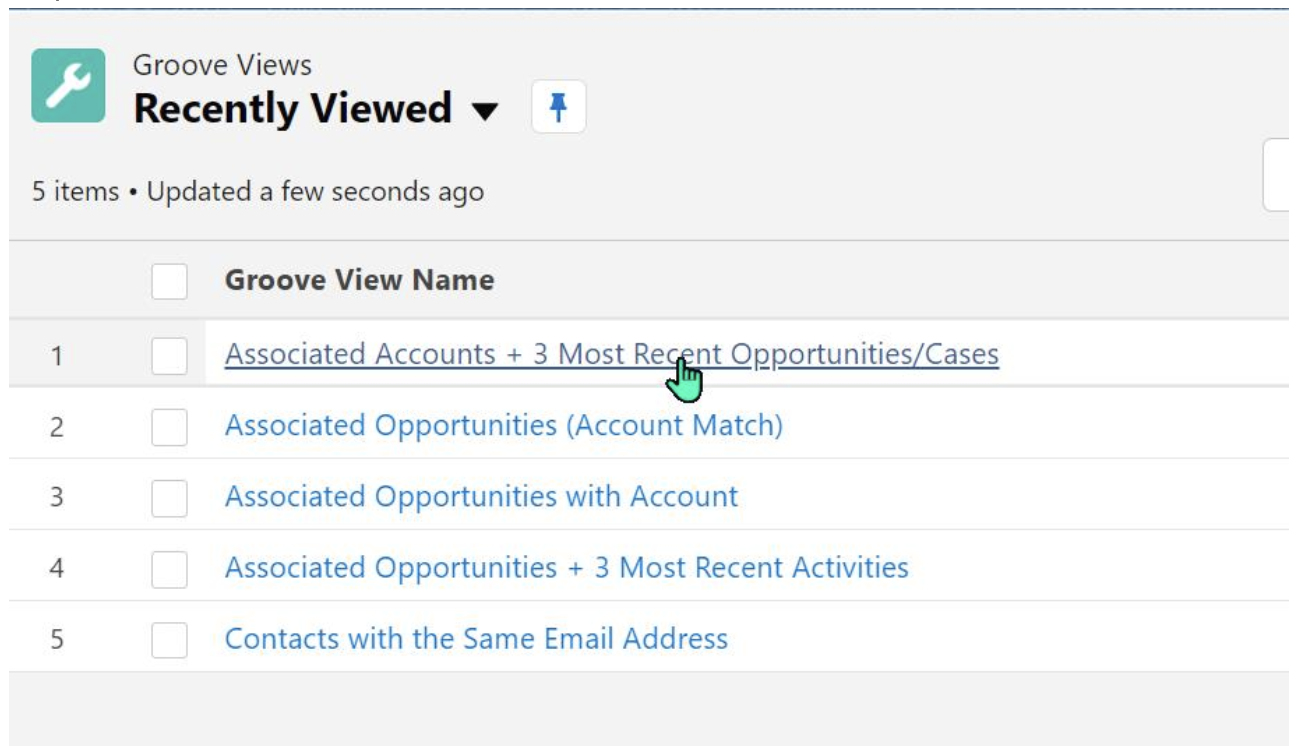Sort by Groove View Name column header
This screenshot has width=1302, height=746.
[360, 280]
